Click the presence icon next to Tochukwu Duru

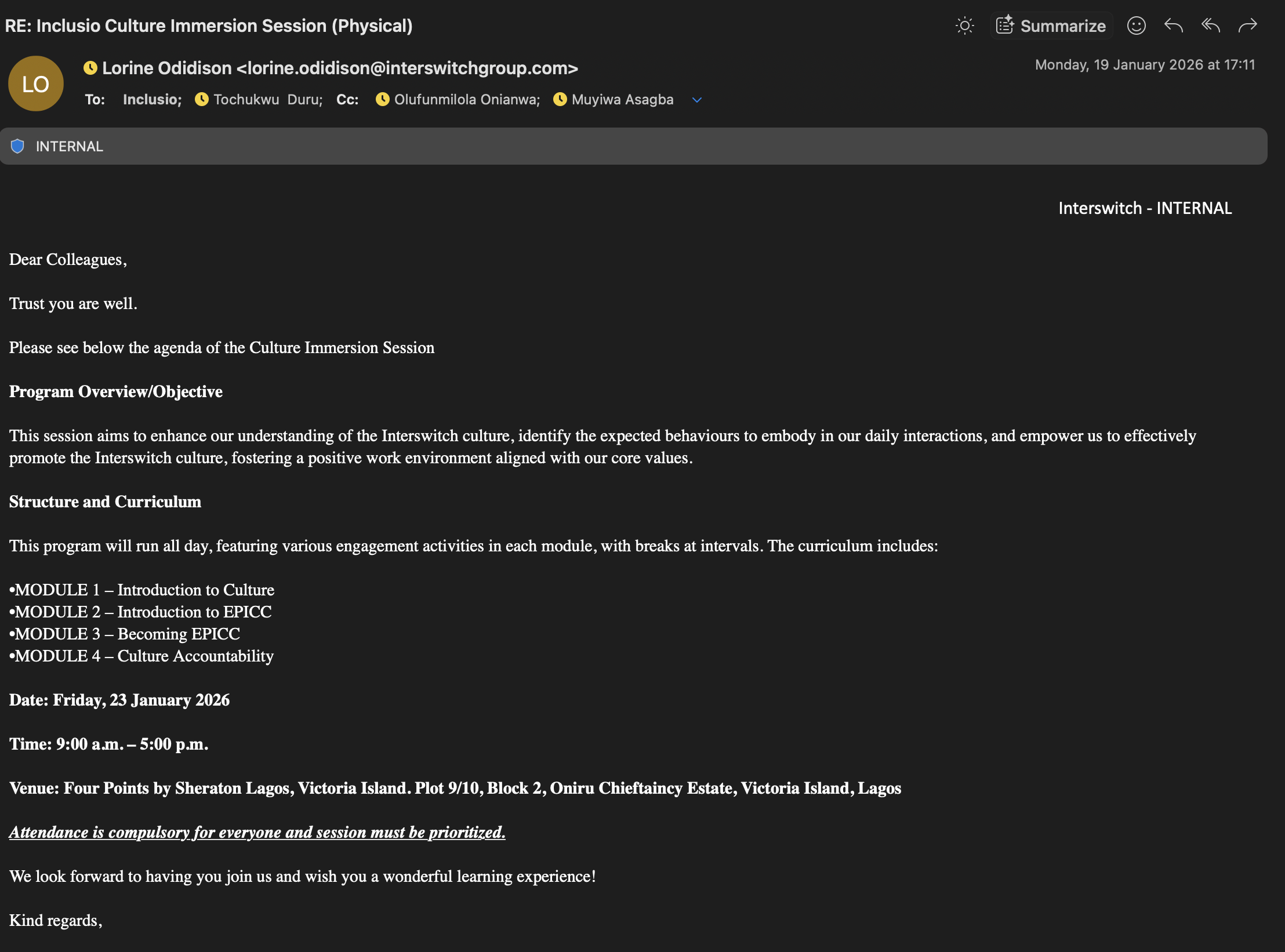point(201,99)
